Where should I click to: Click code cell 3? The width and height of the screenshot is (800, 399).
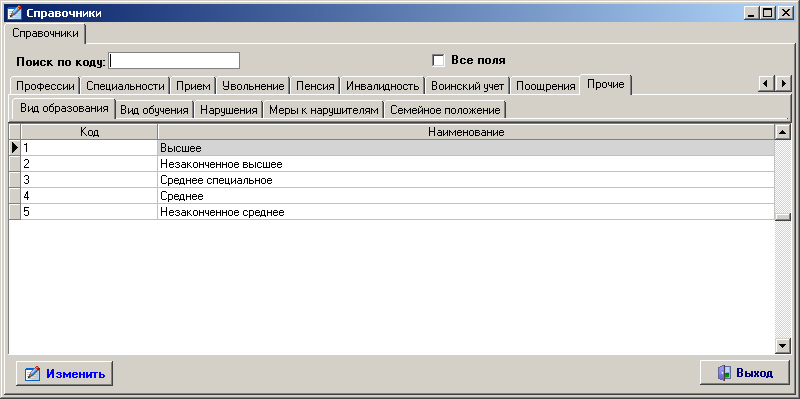pyautogui.click(x=89, y=180)
